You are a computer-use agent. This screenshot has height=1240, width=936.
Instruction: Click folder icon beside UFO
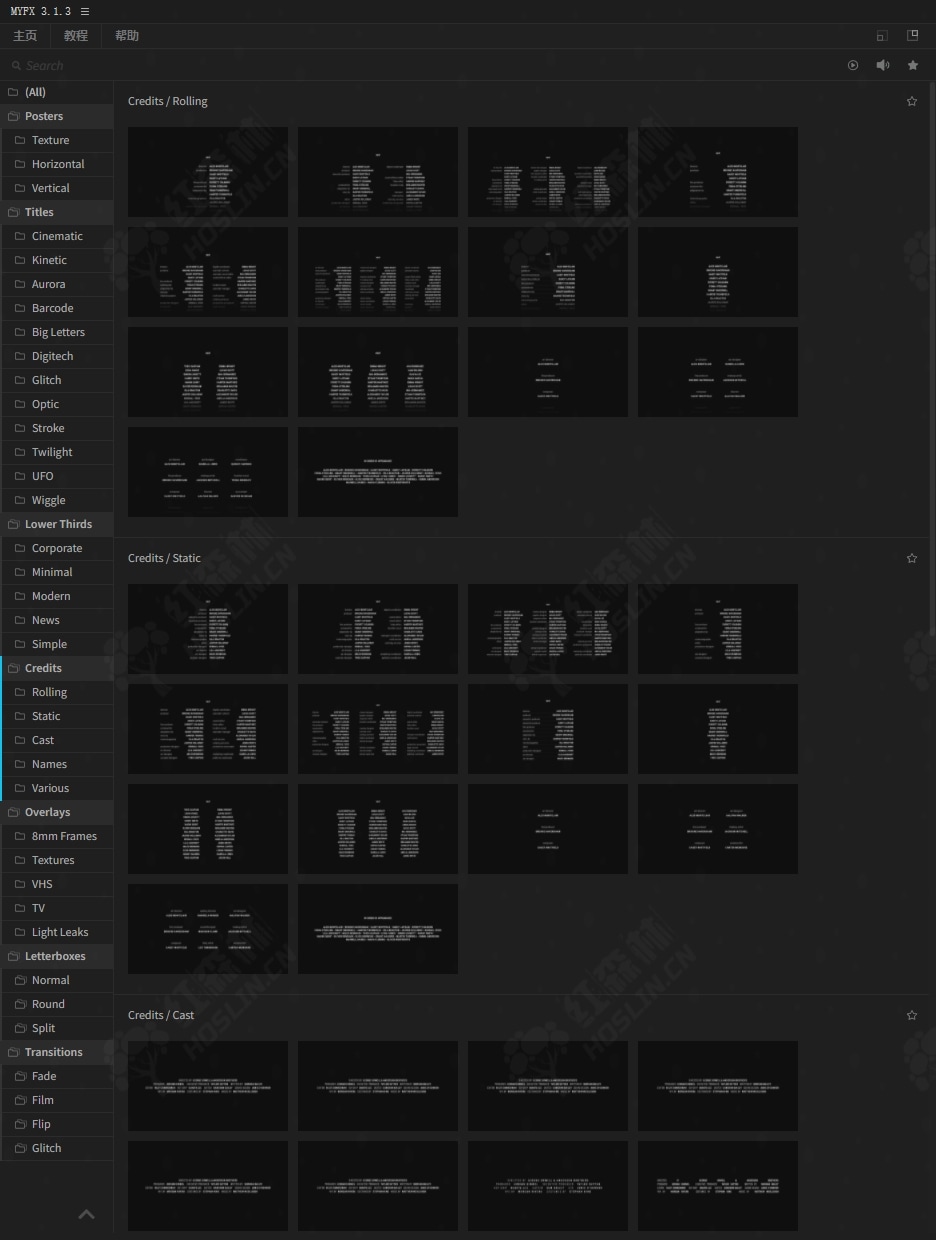pyautogui.click(x=20, y=476)
